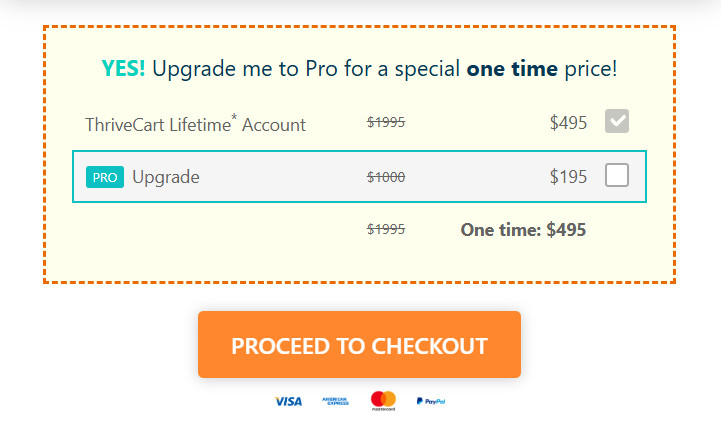Click the bold "one time" heading text
721x424 pixels.
(512, 69)
